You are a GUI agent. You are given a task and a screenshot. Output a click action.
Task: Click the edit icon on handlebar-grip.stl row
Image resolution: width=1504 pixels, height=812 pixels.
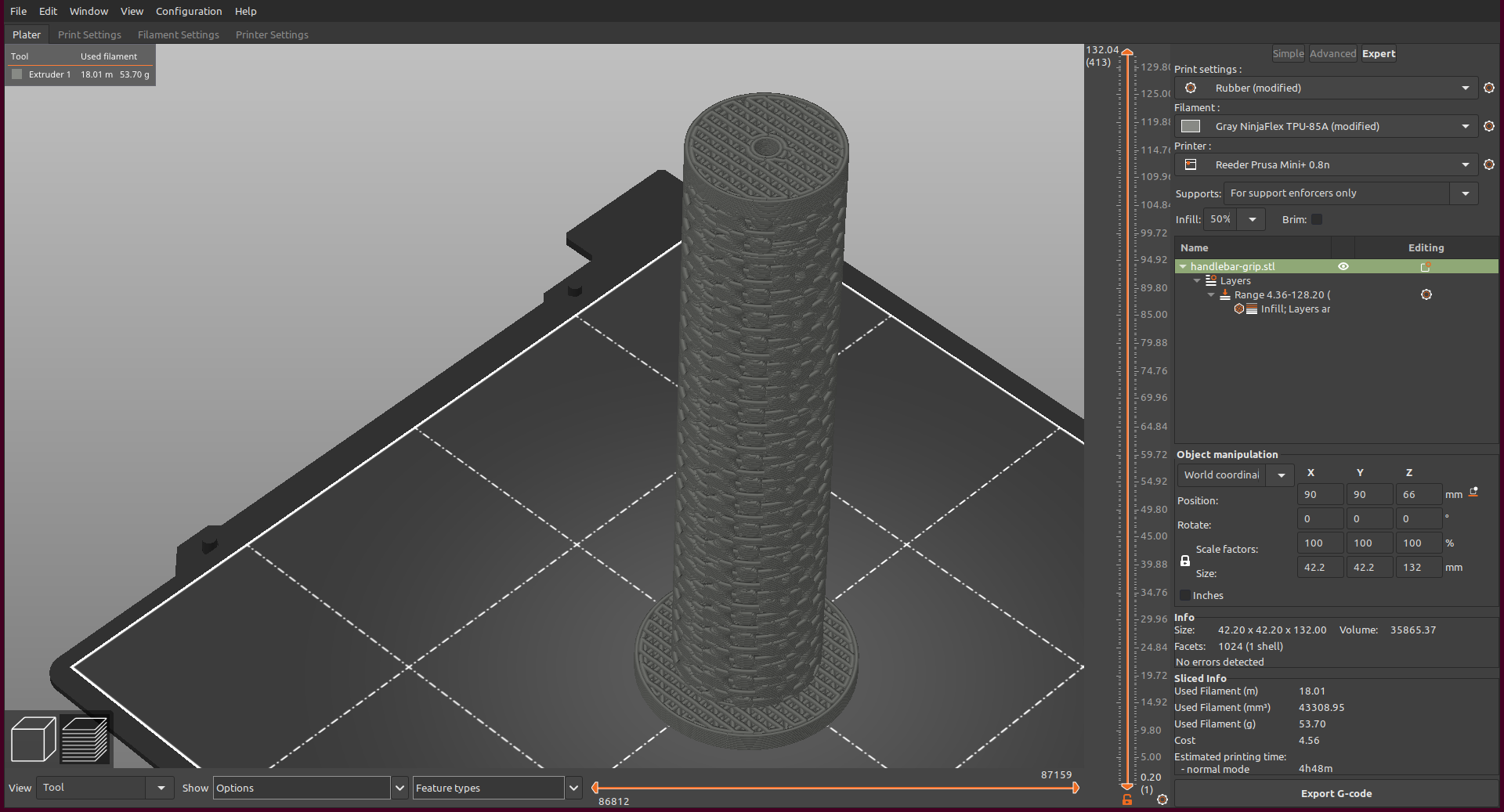[x=1426, y=267]
